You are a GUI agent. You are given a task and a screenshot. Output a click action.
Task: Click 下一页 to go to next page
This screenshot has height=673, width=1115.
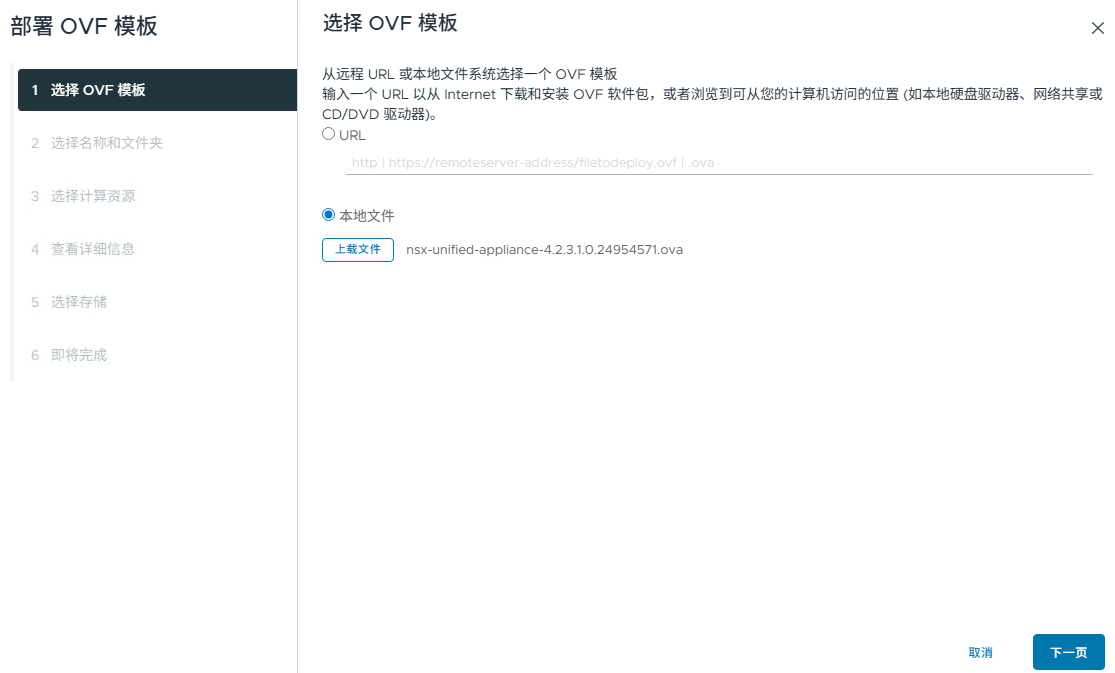point(1069,652)
